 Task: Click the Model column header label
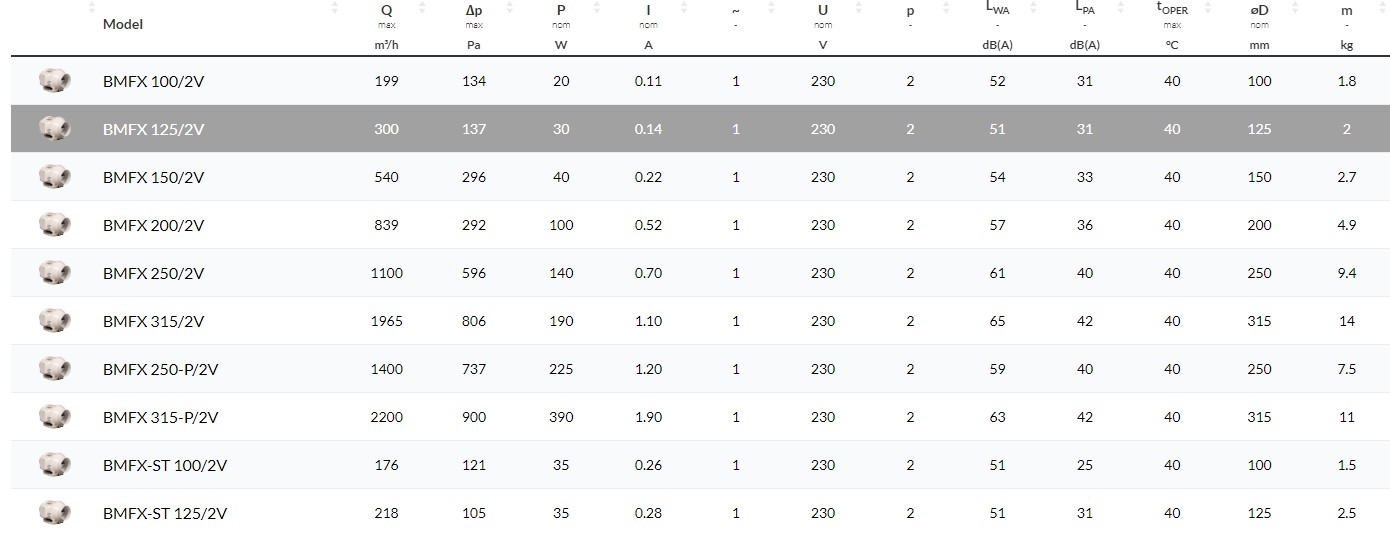click(123, 24)
